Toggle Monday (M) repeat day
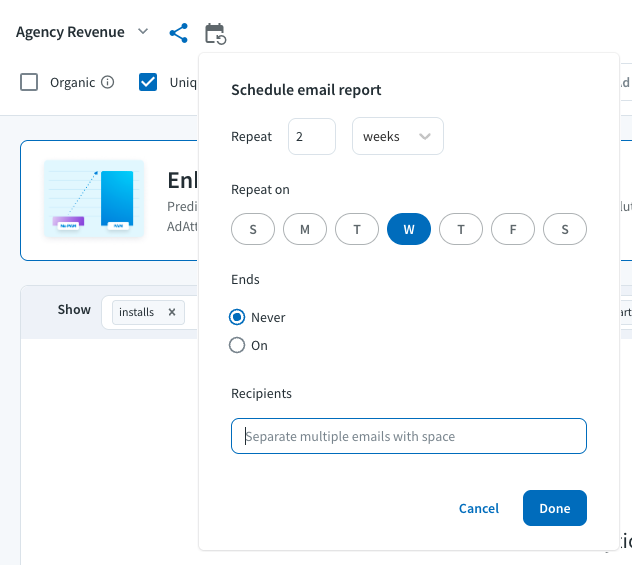The image size is (632, 565). [x=305, y=229]
